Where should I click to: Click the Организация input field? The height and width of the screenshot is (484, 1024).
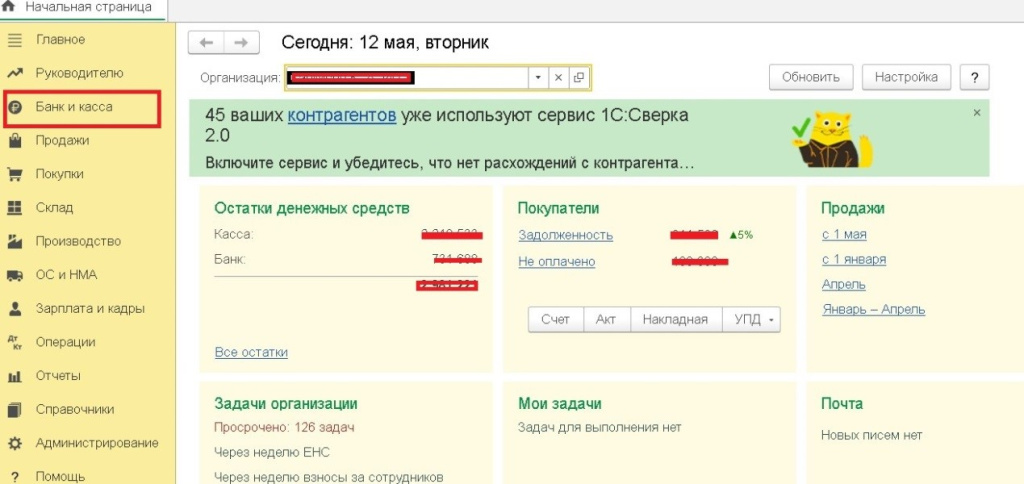coord(406,78)
